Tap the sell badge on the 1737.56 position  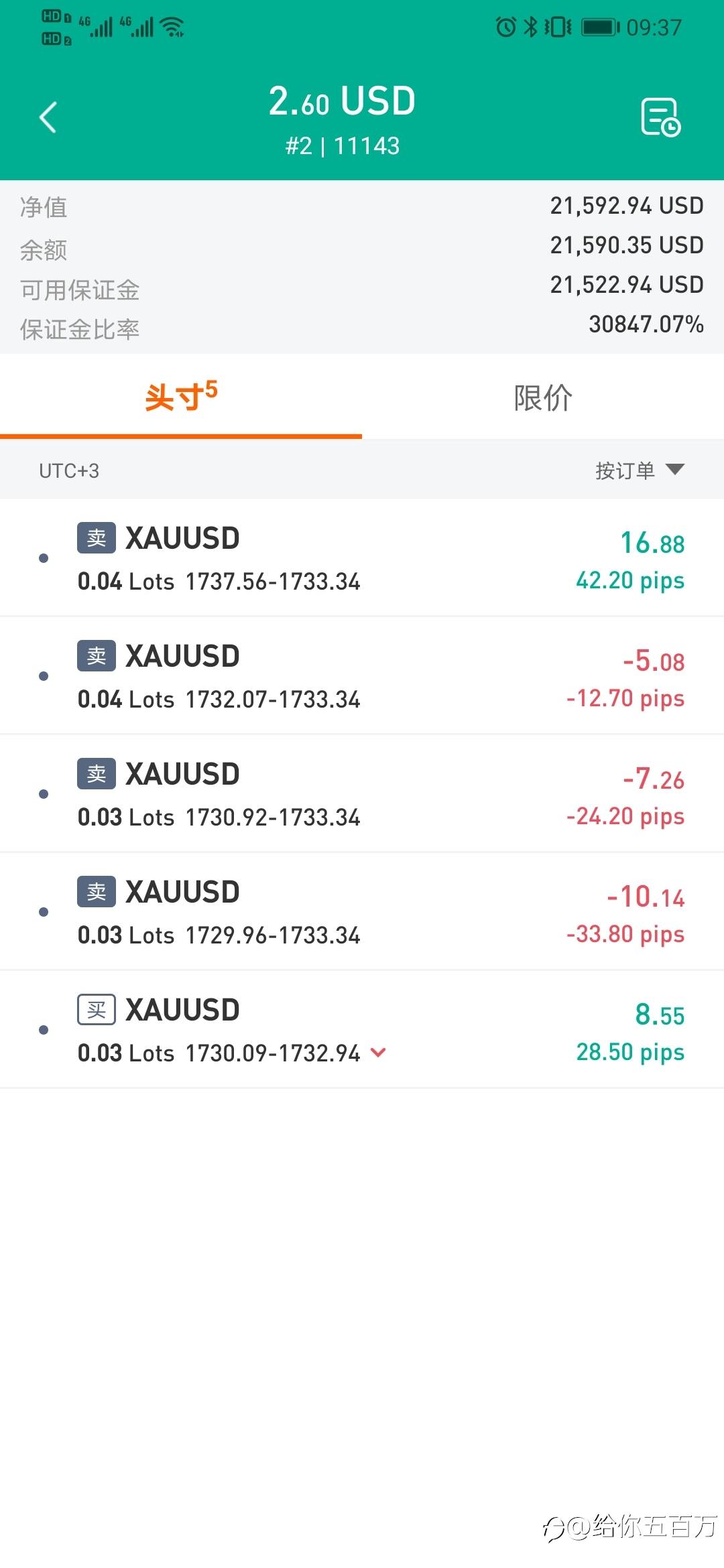[x=97, y=537]
